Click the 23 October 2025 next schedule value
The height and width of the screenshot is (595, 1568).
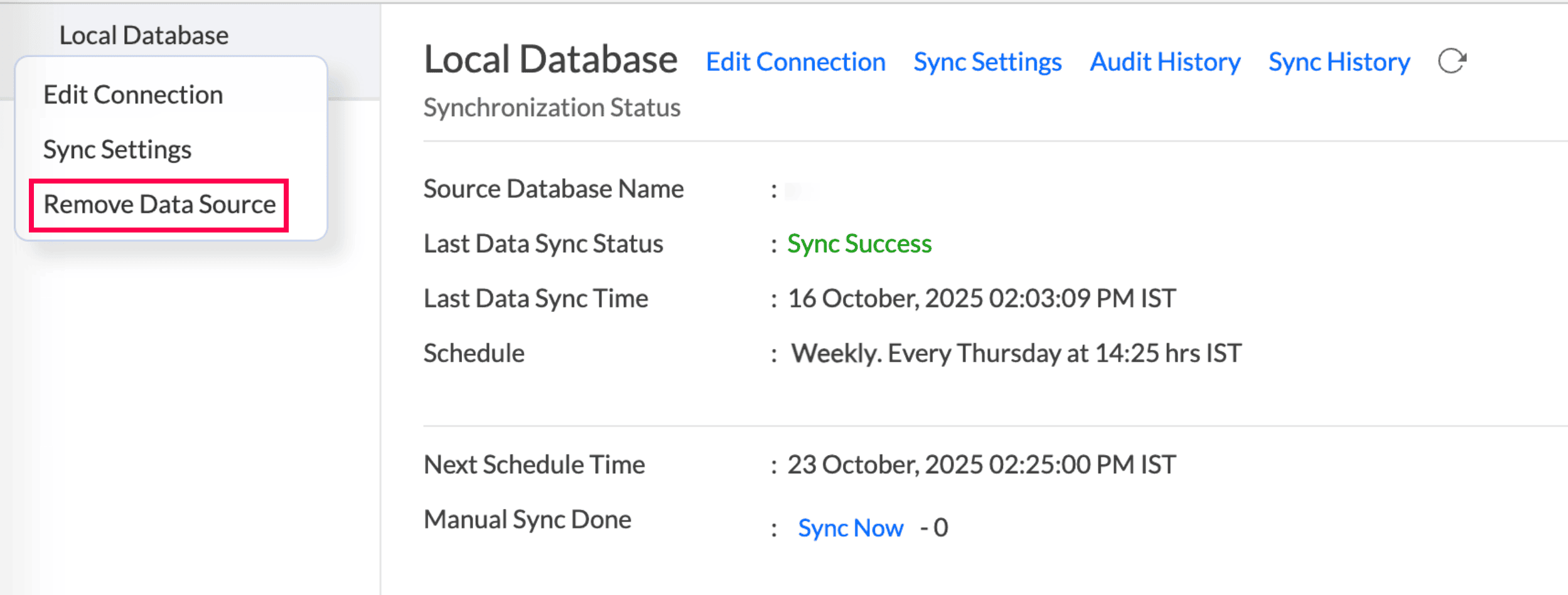coord(981,464)
